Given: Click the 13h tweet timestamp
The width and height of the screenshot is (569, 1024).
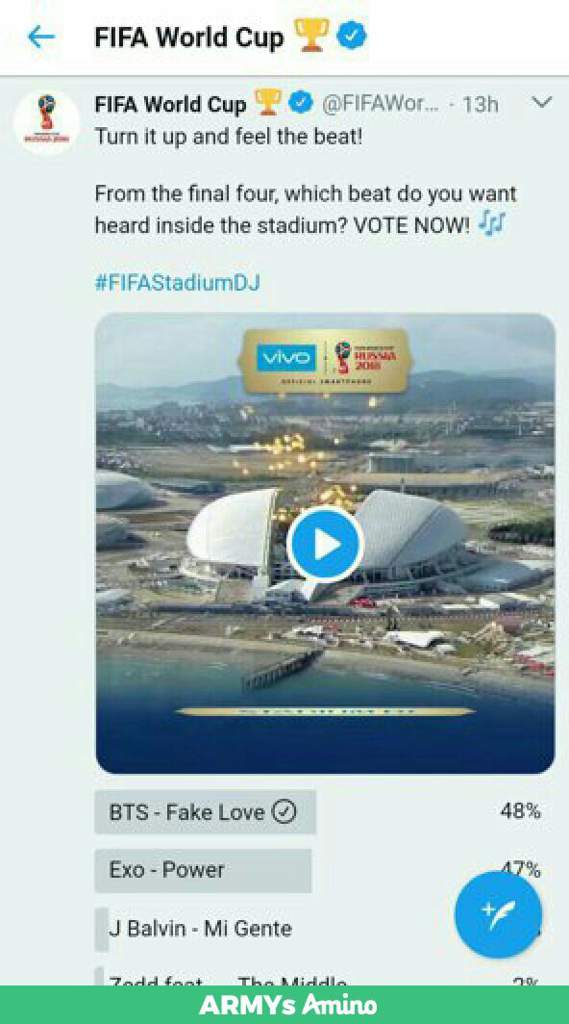Looking at the screenshot, I should pos(480,104).
